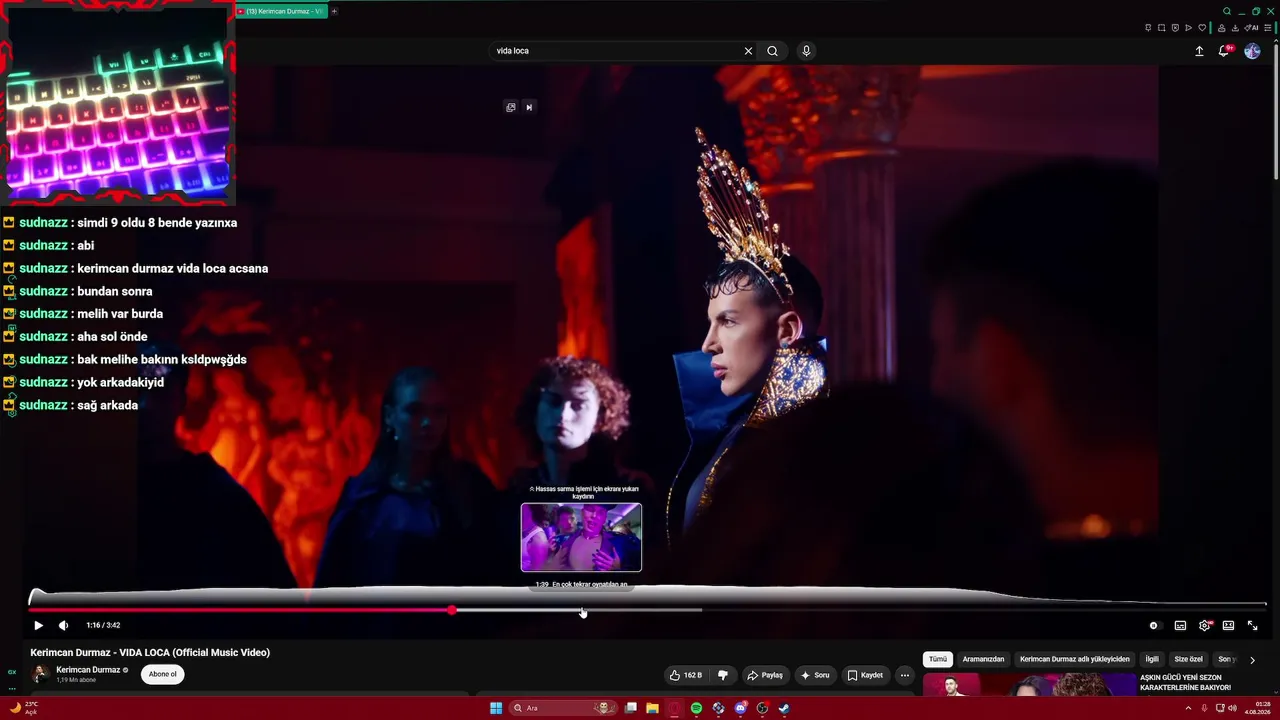Select the Size özel filter chip

click(1188, 659)
